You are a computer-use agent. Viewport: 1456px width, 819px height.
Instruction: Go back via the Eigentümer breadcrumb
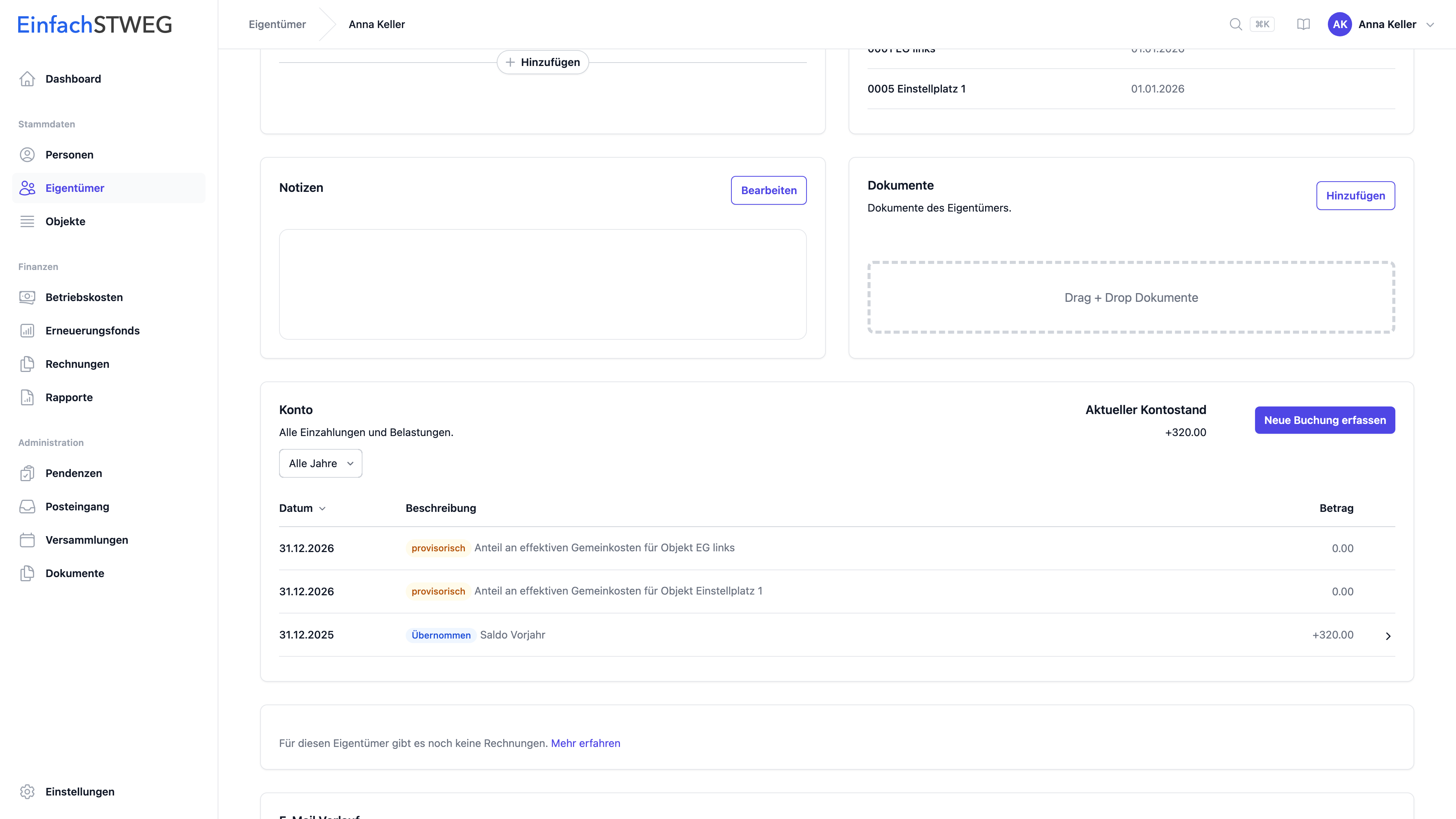(277, 24)
